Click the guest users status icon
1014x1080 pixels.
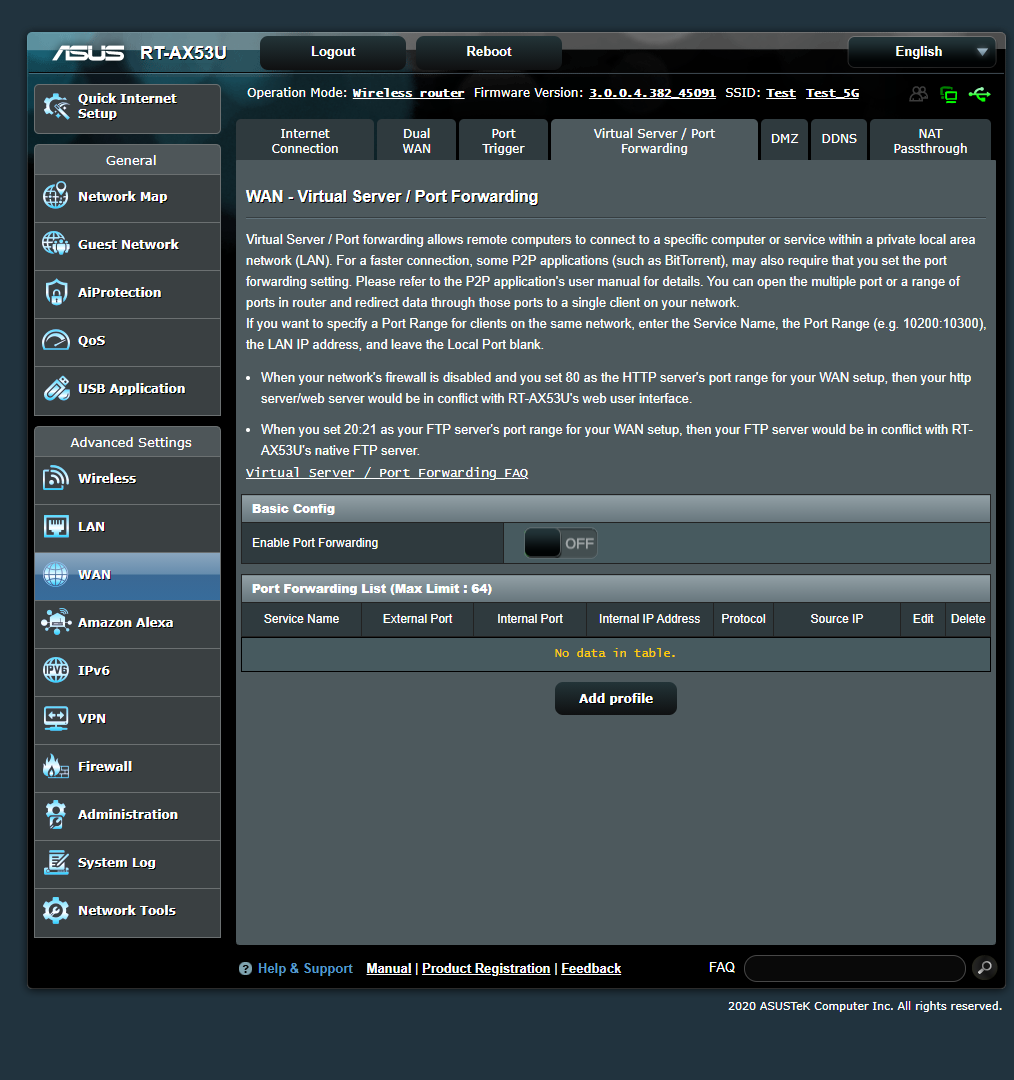point(918,94)
